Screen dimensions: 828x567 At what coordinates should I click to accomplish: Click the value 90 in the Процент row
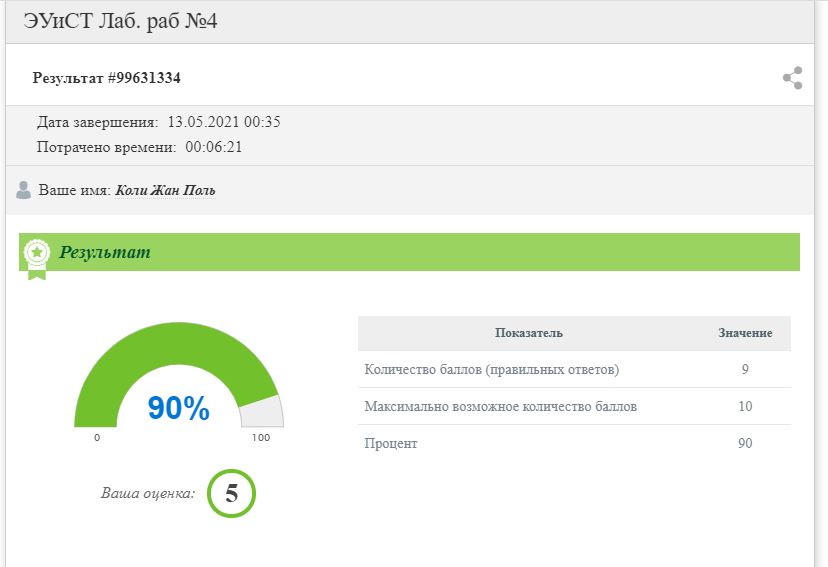pos(745,443)
